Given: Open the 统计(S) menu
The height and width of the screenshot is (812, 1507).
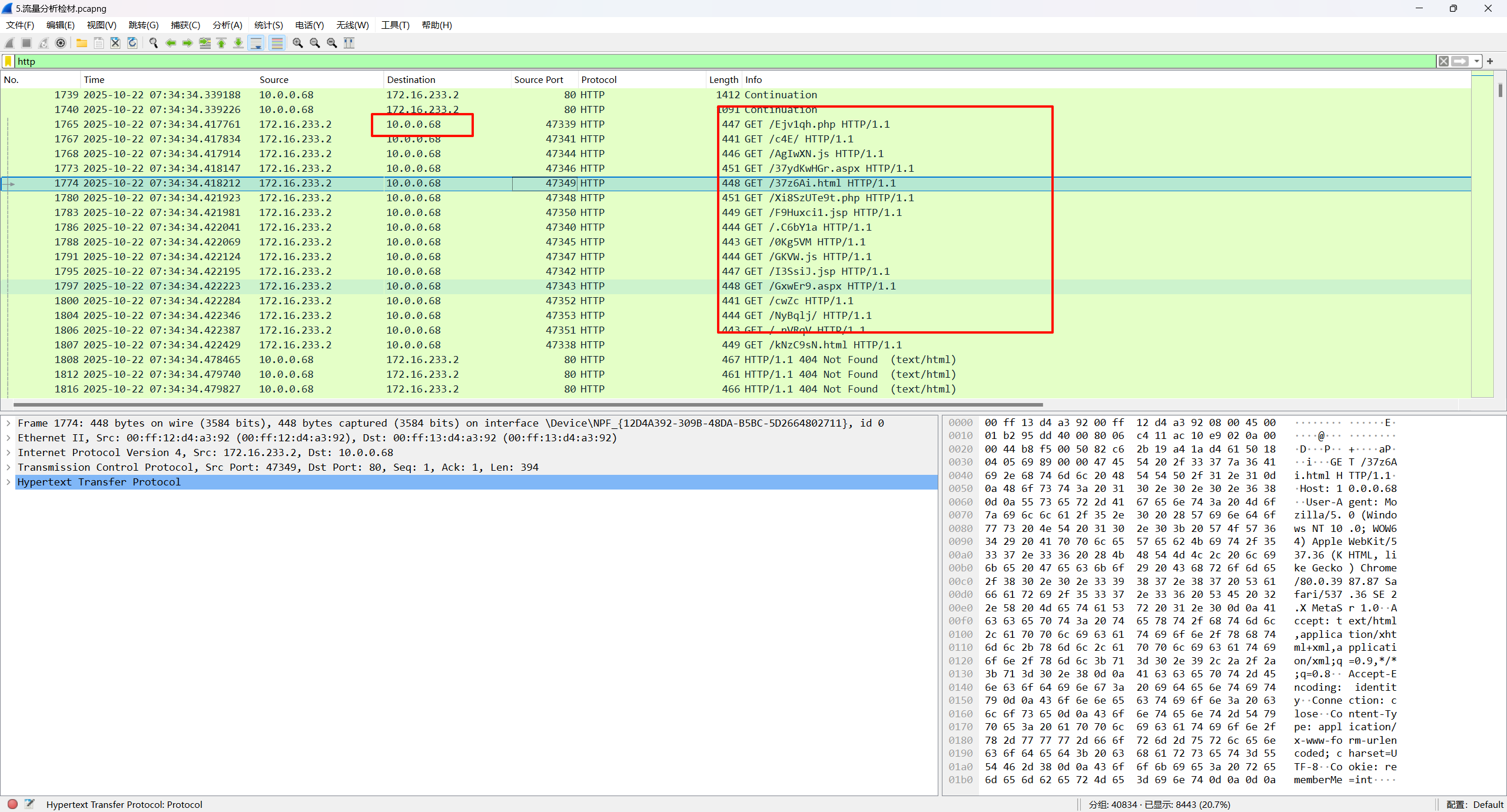Looking at the screenshot, I should [x=268, y=25].
